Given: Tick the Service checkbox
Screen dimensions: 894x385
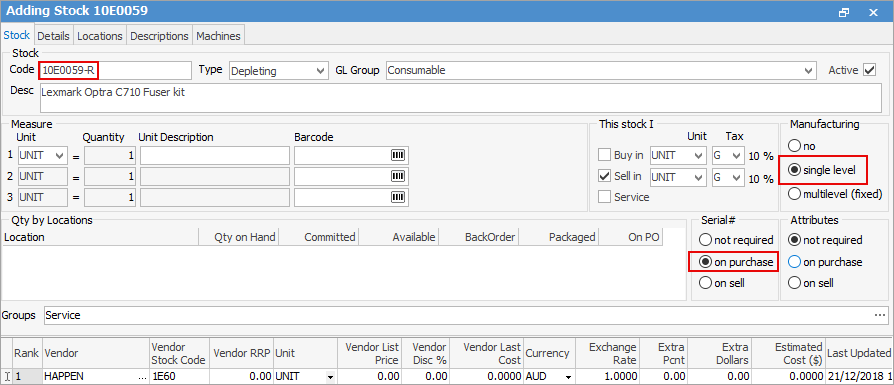Looking at the screenshot, I should (604, 197).
